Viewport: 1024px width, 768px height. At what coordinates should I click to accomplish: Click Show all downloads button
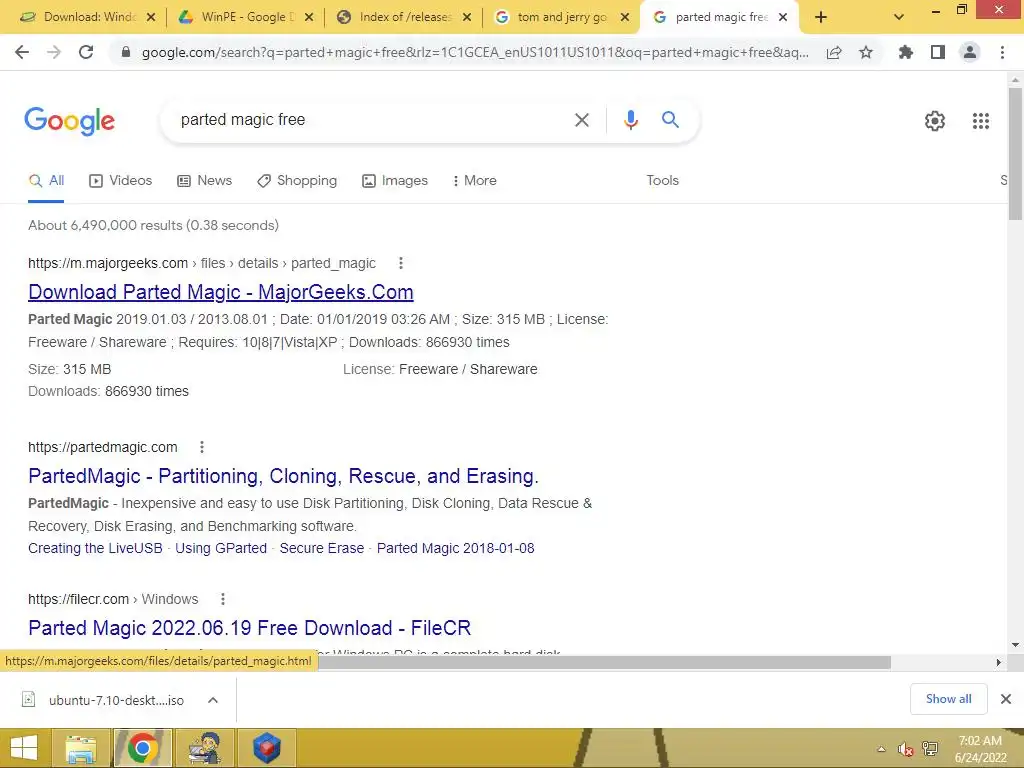point(948,699)
